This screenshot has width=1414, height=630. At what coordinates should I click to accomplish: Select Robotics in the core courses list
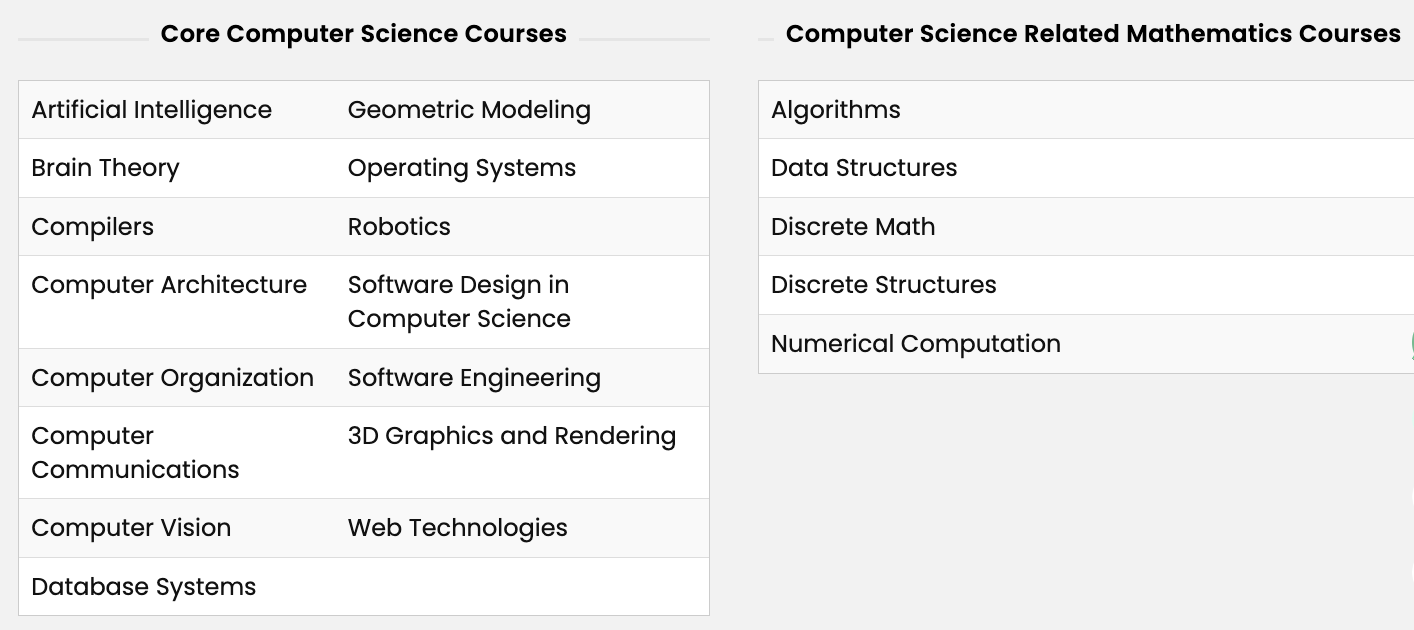[399, 227]
